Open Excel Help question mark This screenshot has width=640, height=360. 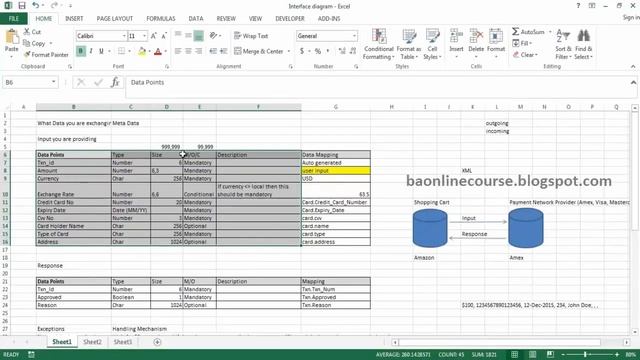578,6
